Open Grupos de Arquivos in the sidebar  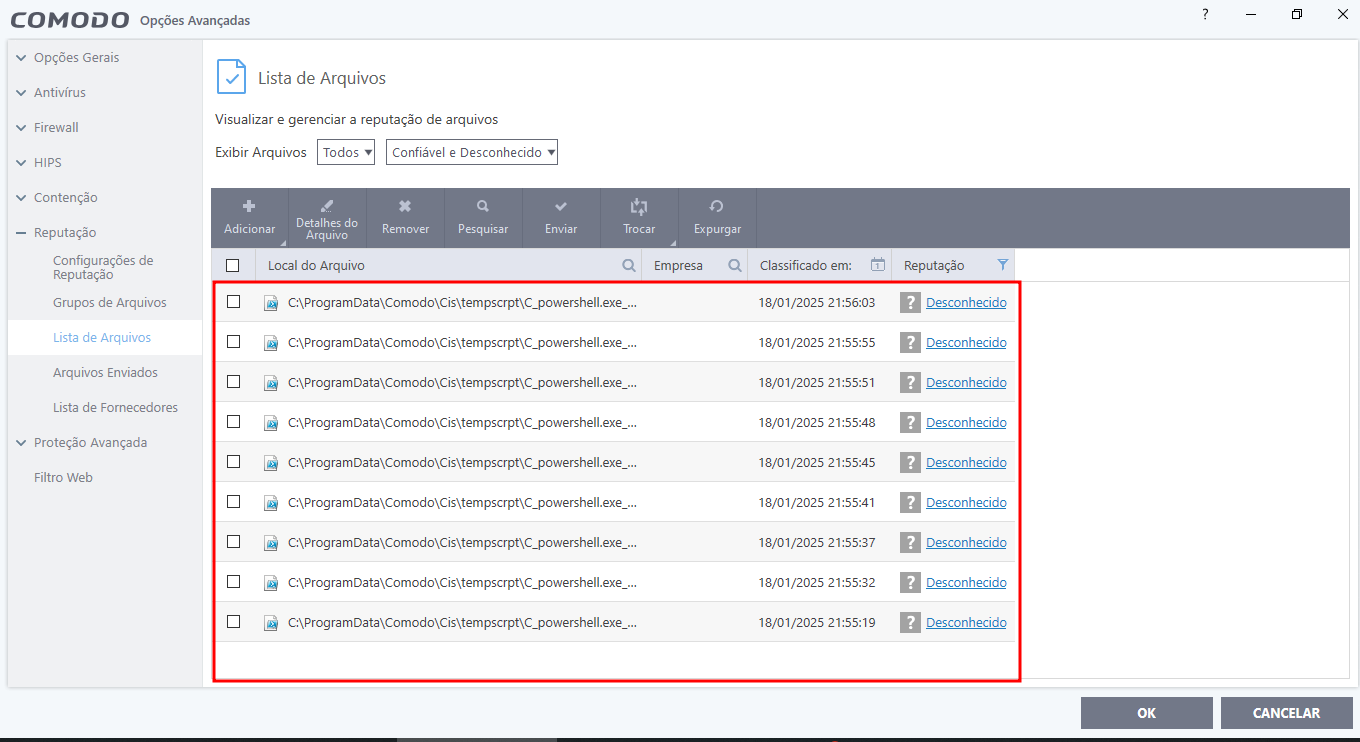tap(109, 302)
